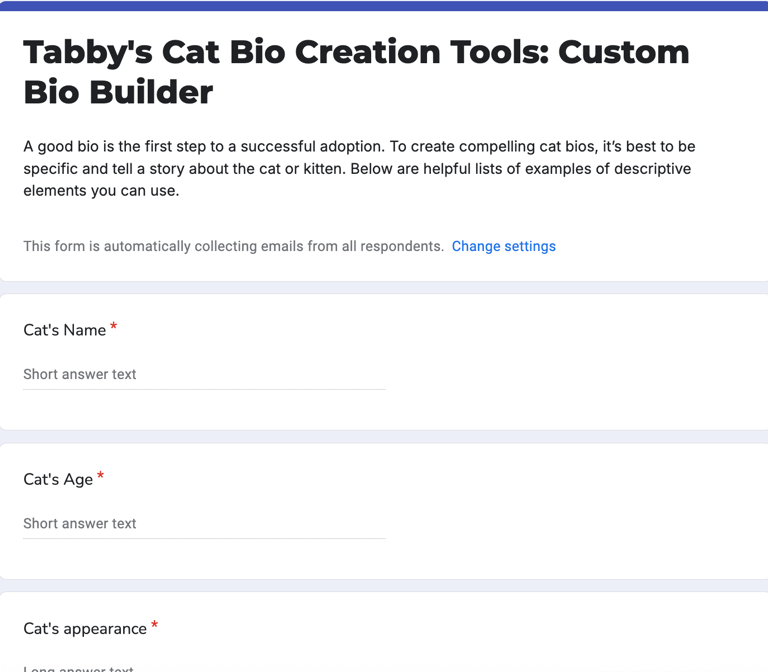Click the required asterisk beside Cat's Age

pos(101,477)
